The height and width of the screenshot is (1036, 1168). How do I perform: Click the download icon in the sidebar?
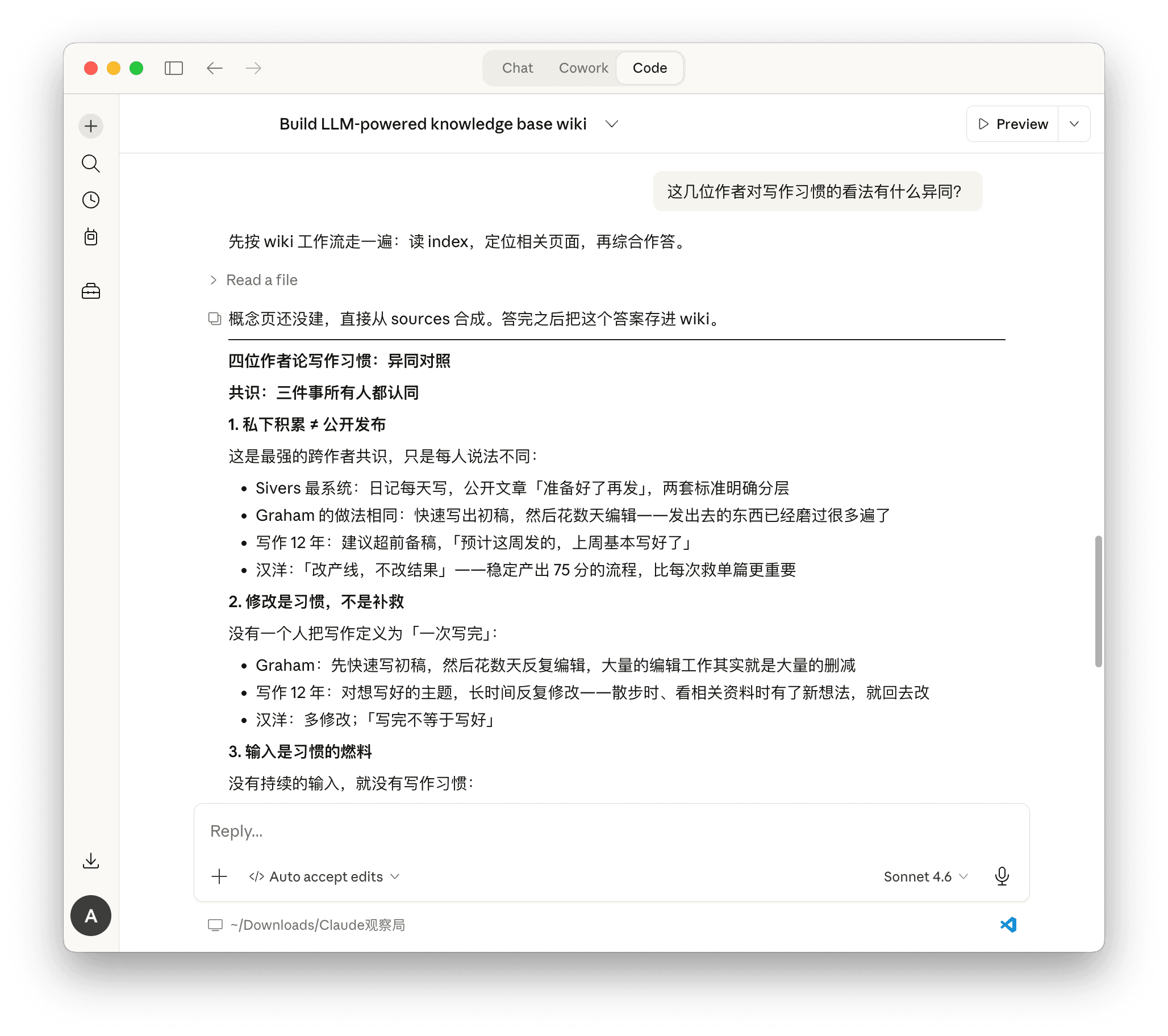[91, 860]
